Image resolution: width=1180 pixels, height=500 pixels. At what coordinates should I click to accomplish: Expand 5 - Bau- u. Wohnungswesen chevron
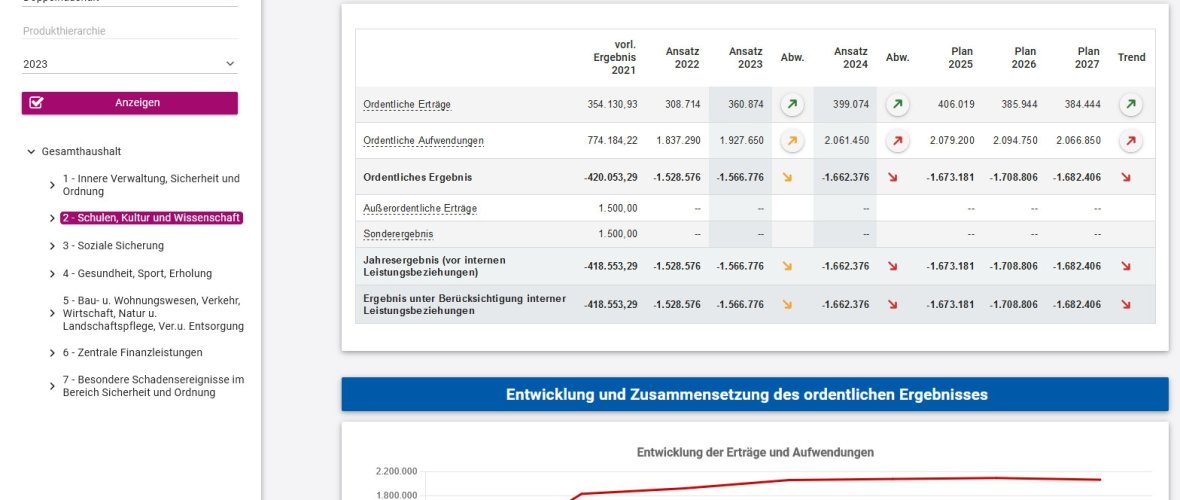(52, 313)
